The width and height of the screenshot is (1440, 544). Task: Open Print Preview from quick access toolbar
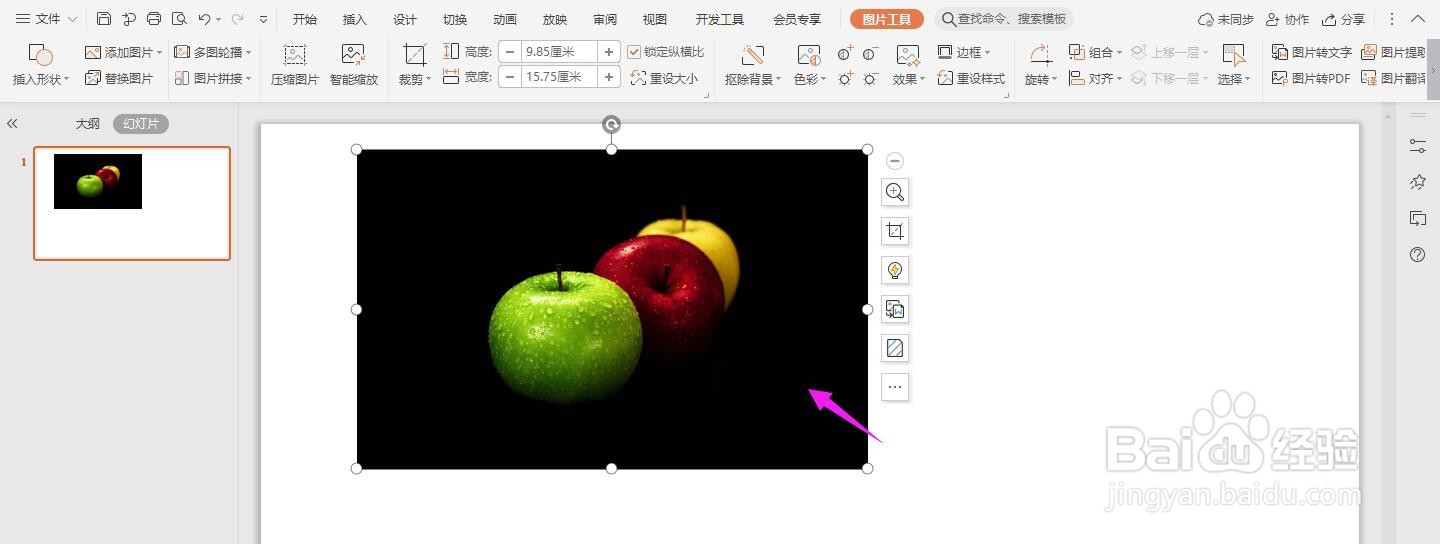[x=179, y=19]
